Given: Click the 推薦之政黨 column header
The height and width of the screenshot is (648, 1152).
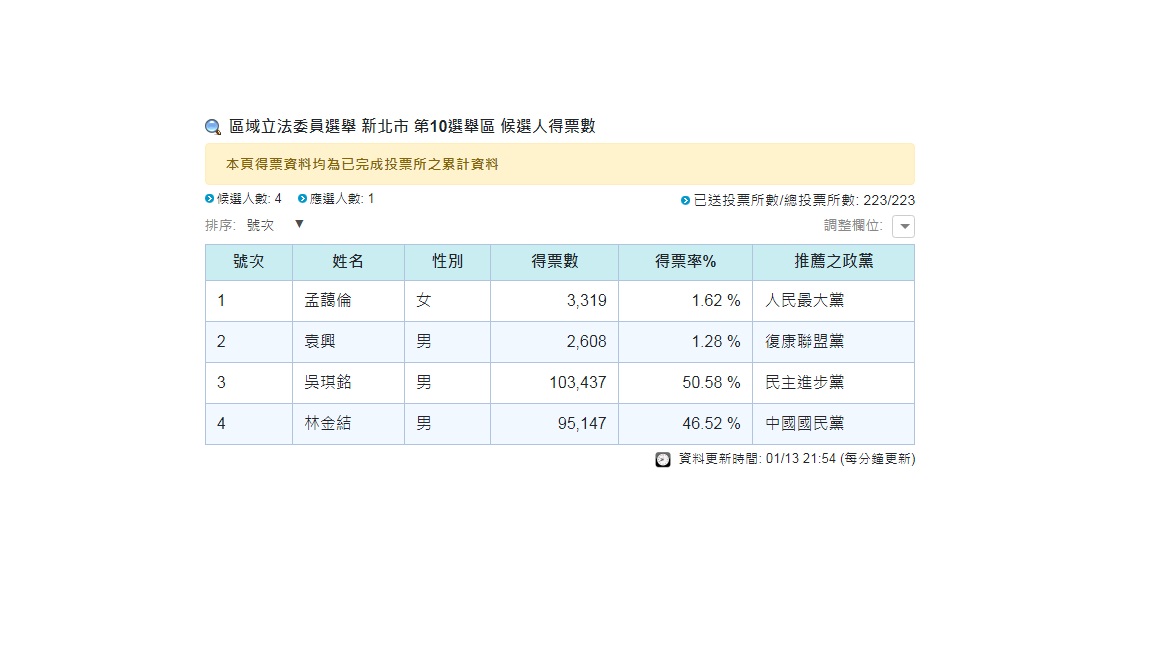Looking at the screenshot, I should click(833, 262).
